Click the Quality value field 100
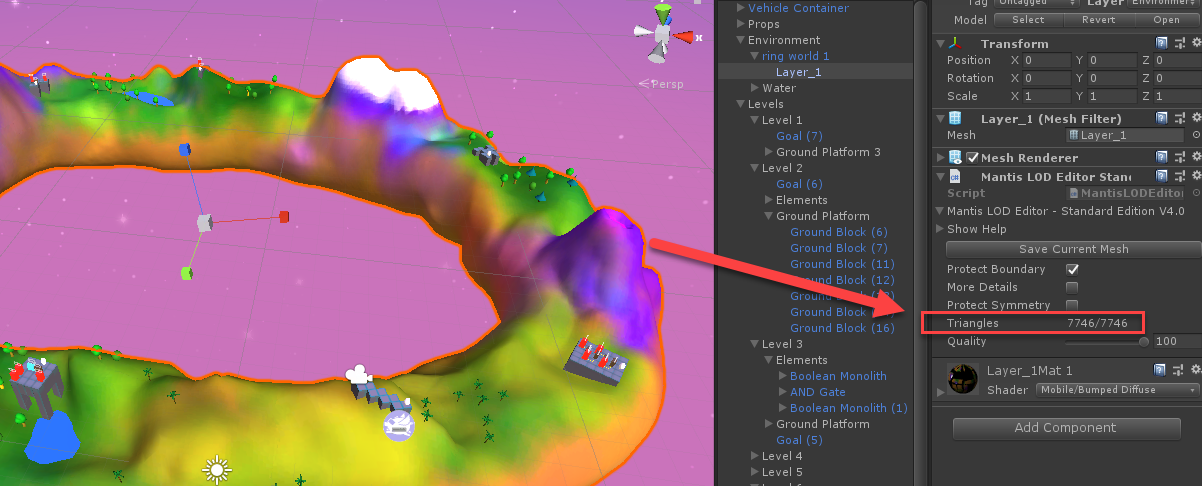This screenshot has height=486, width=1202. pos(1176,342)
